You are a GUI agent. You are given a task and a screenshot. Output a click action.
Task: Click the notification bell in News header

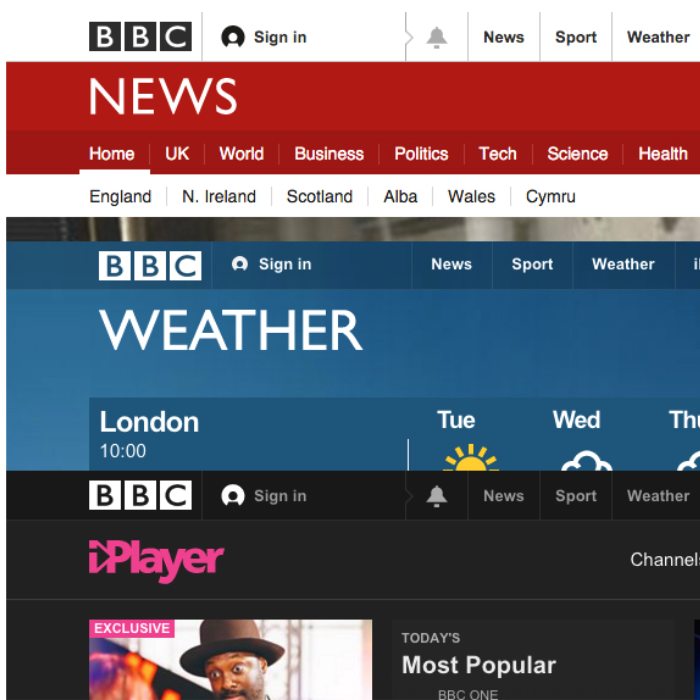coord(437,38)
